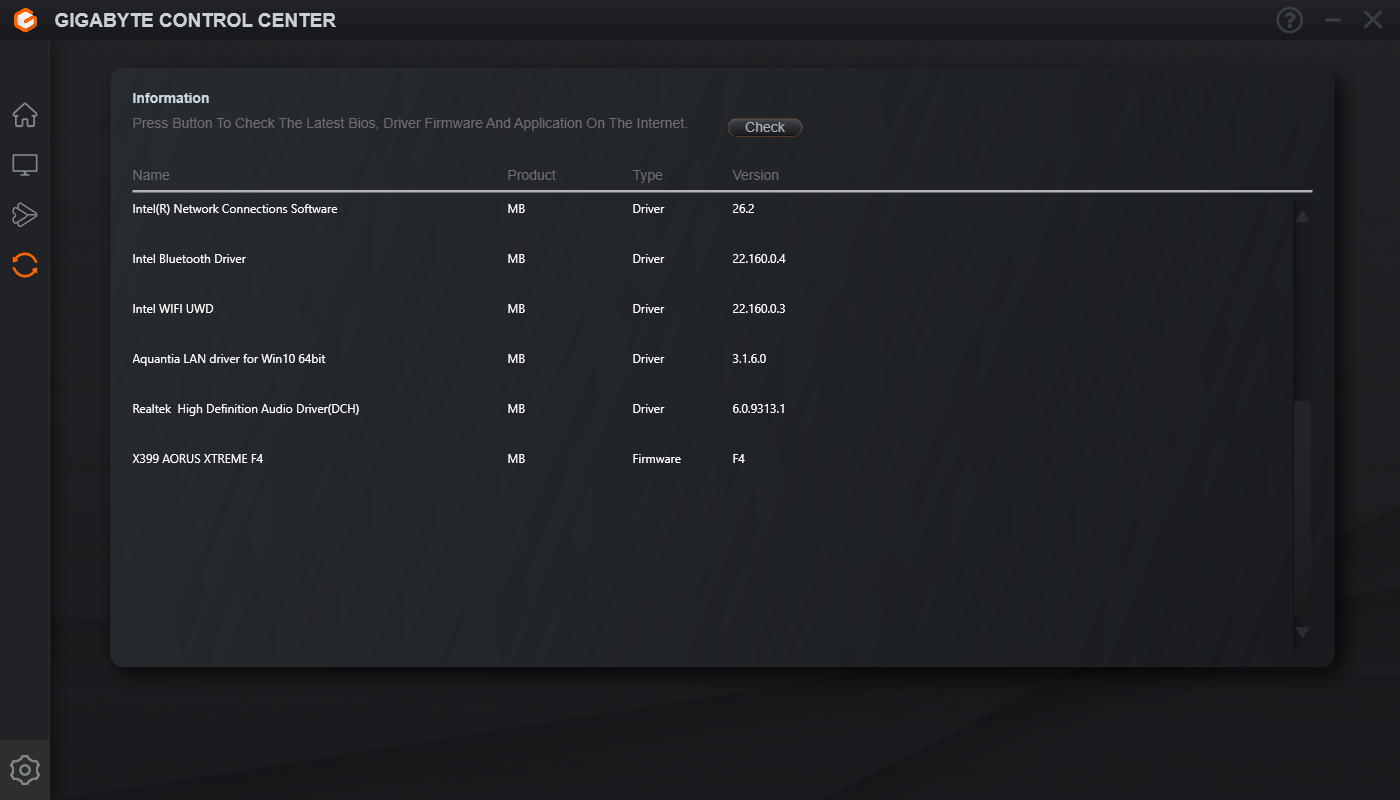Screen dimensions: 1400x800
Task: Click version 22.160.0.3 value
Action: coord(759,309)
